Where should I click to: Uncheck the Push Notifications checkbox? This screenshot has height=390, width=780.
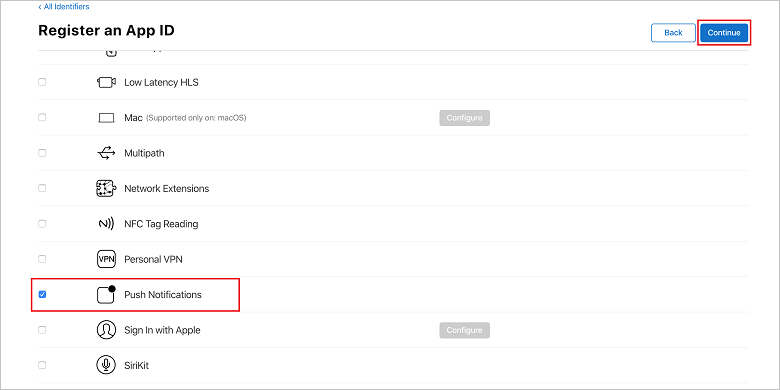(x=42, y=294)
